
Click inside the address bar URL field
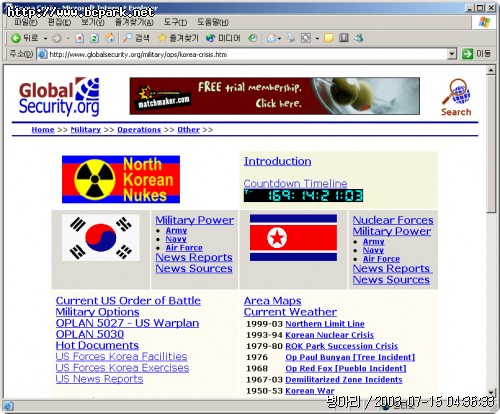(x=247, y=54)
